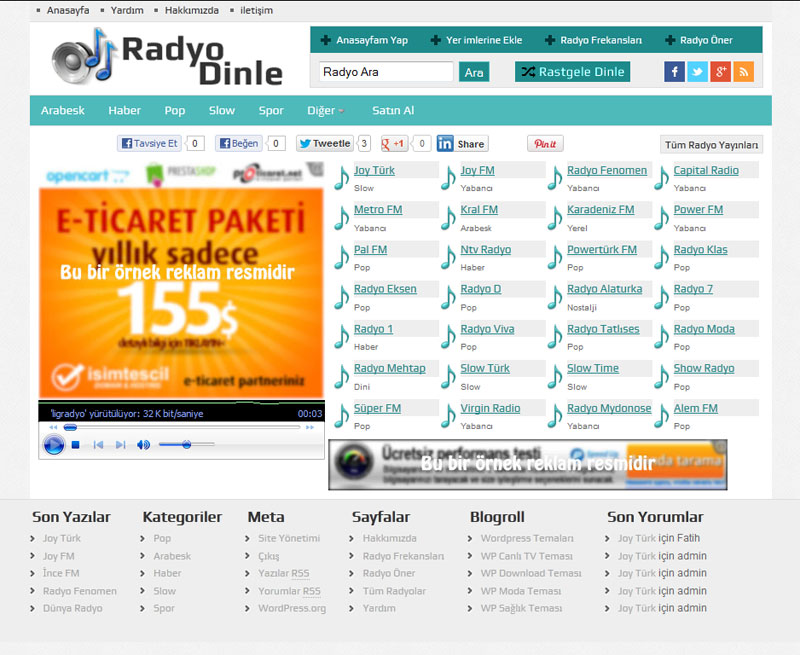Viewport: 800px width, 655px height.
Task: Open Wordpress Temaları link under Blogroll
Action: click(527, 539)
